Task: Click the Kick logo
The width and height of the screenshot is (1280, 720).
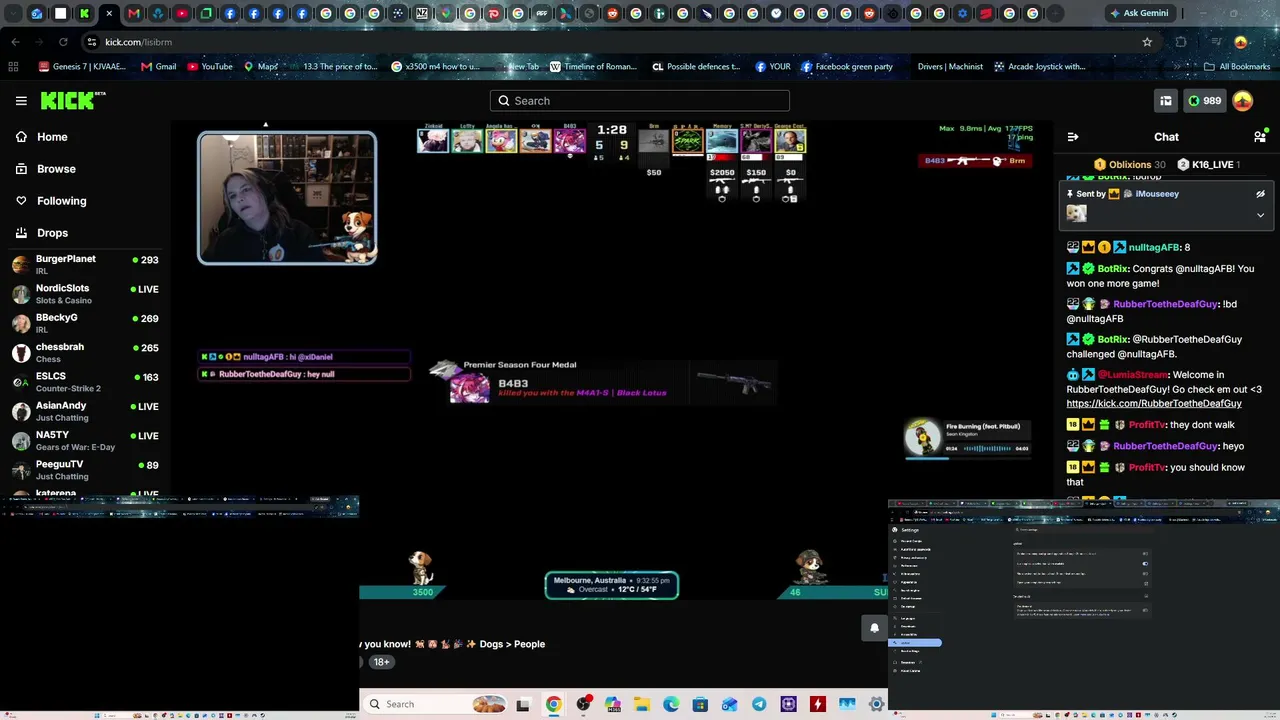Action: [x=73, y=100]
